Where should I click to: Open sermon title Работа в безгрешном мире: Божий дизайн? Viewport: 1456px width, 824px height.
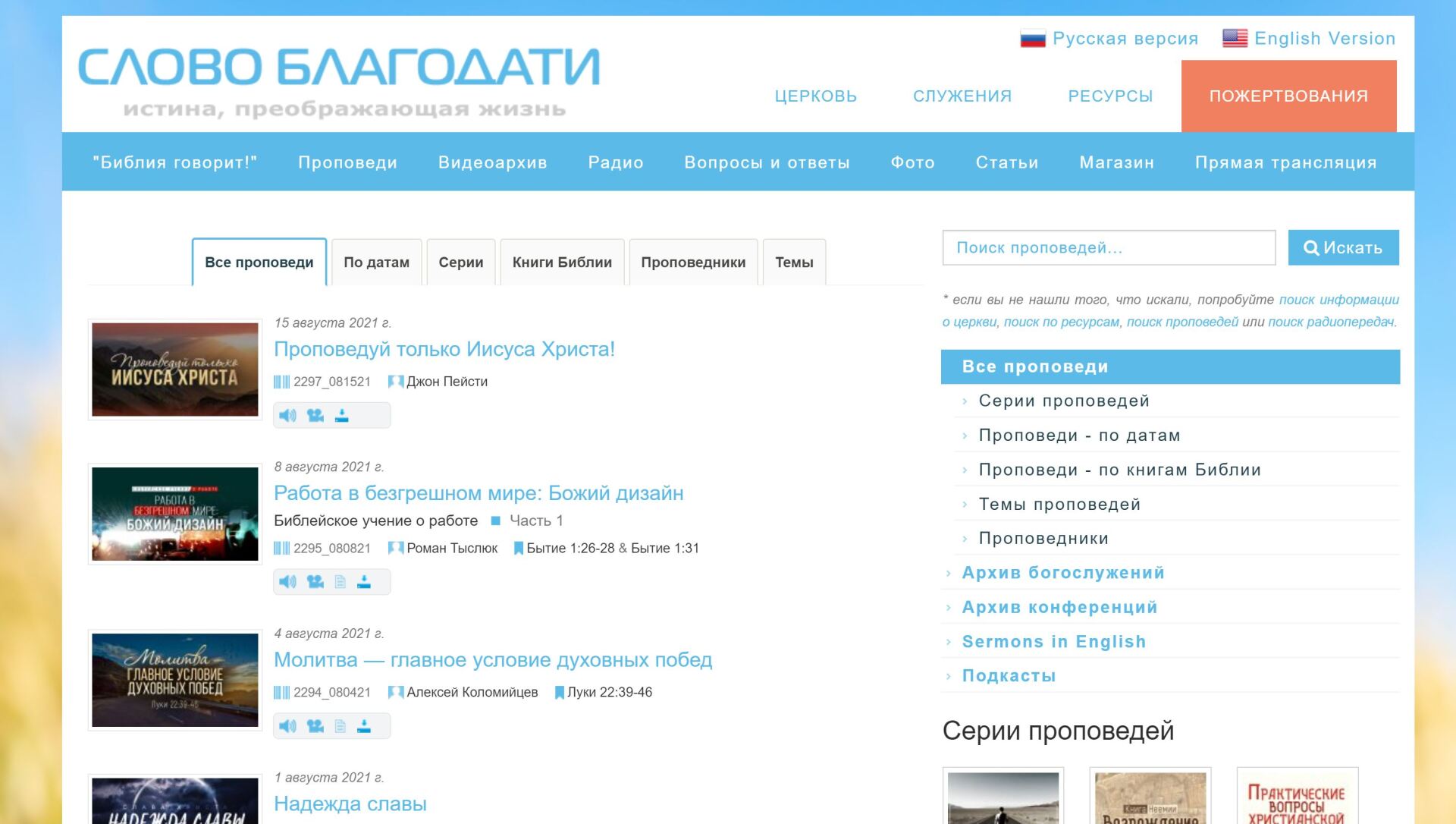[479, 493]
